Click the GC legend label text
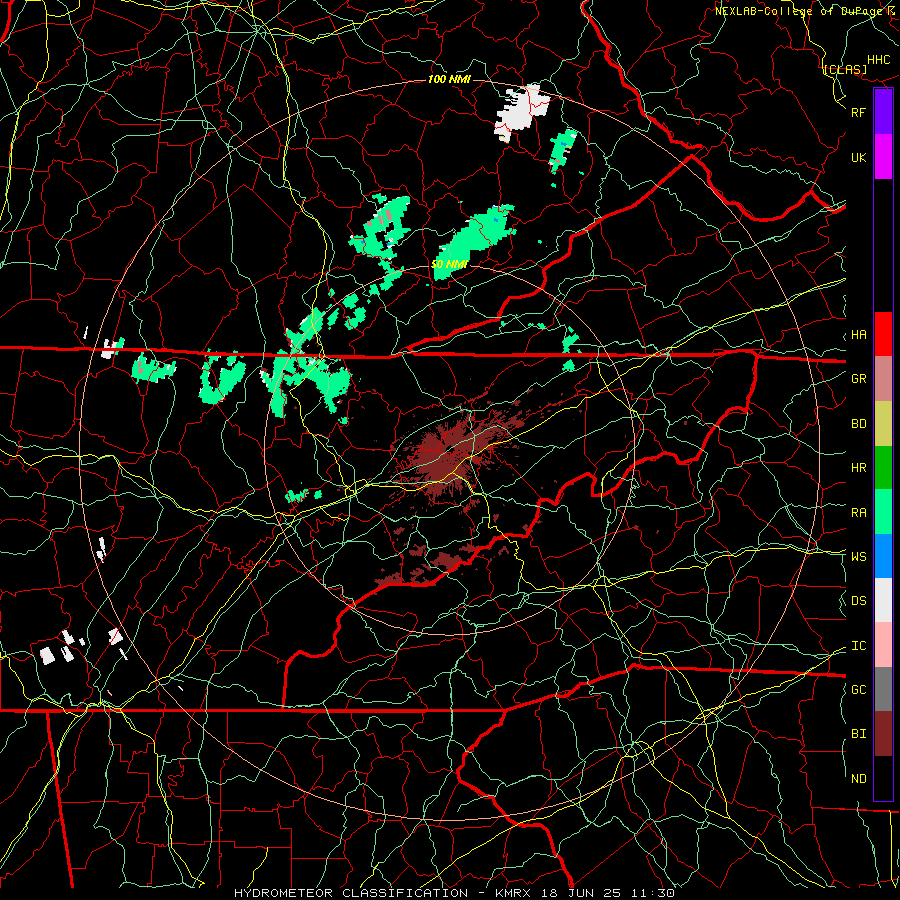The height and width of the screenshot is (900, 900). (858, 690)
